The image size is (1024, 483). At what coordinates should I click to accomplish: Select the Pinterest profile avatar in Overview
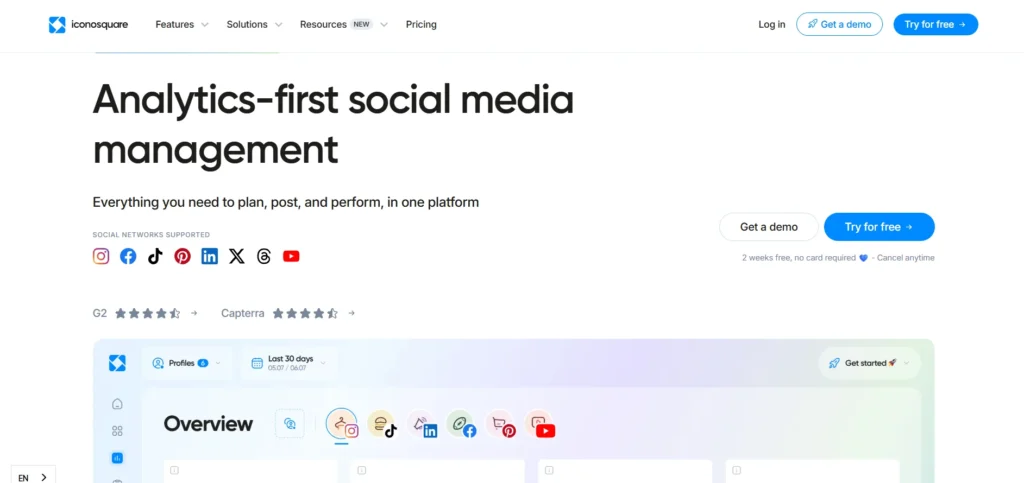click(x=500, y=424)
